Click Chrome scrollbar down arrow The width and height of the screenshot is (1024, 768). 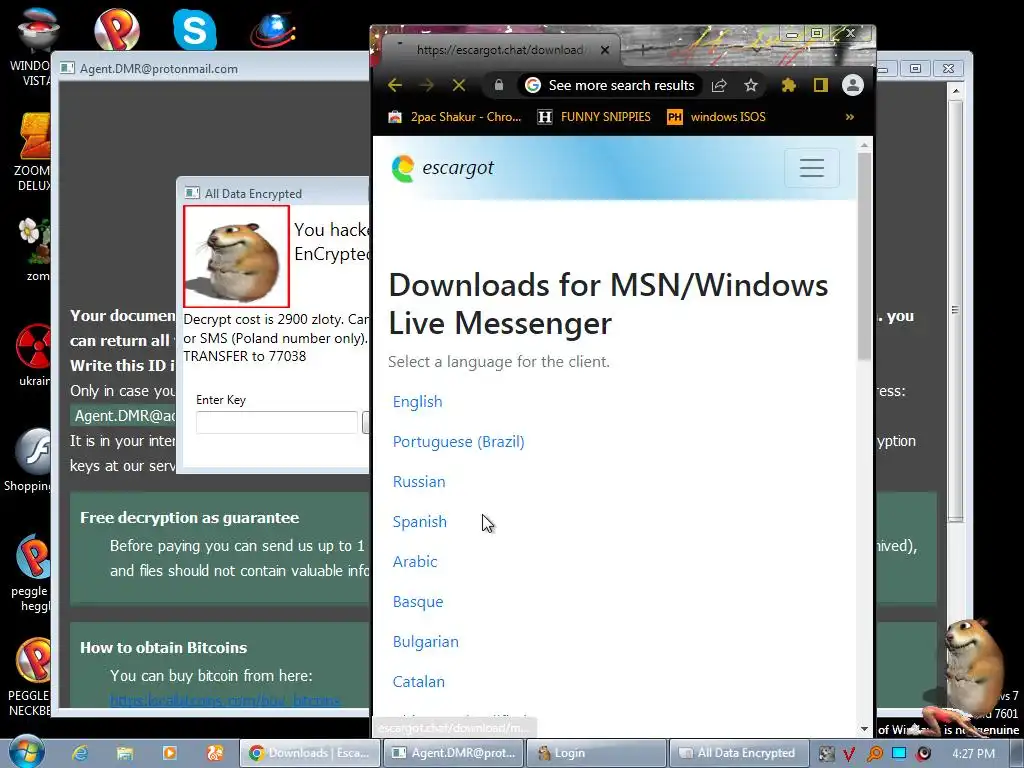click(864, 729)
